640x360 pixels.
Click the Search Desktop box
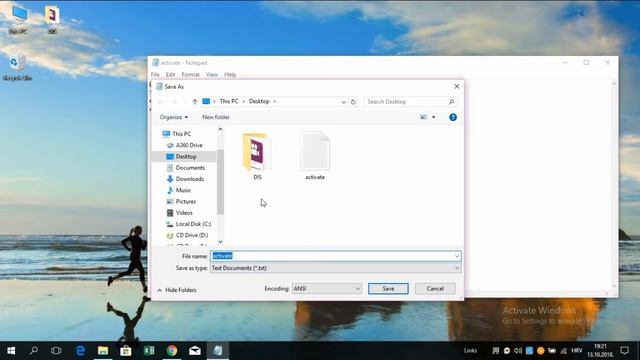pos(410,102)
